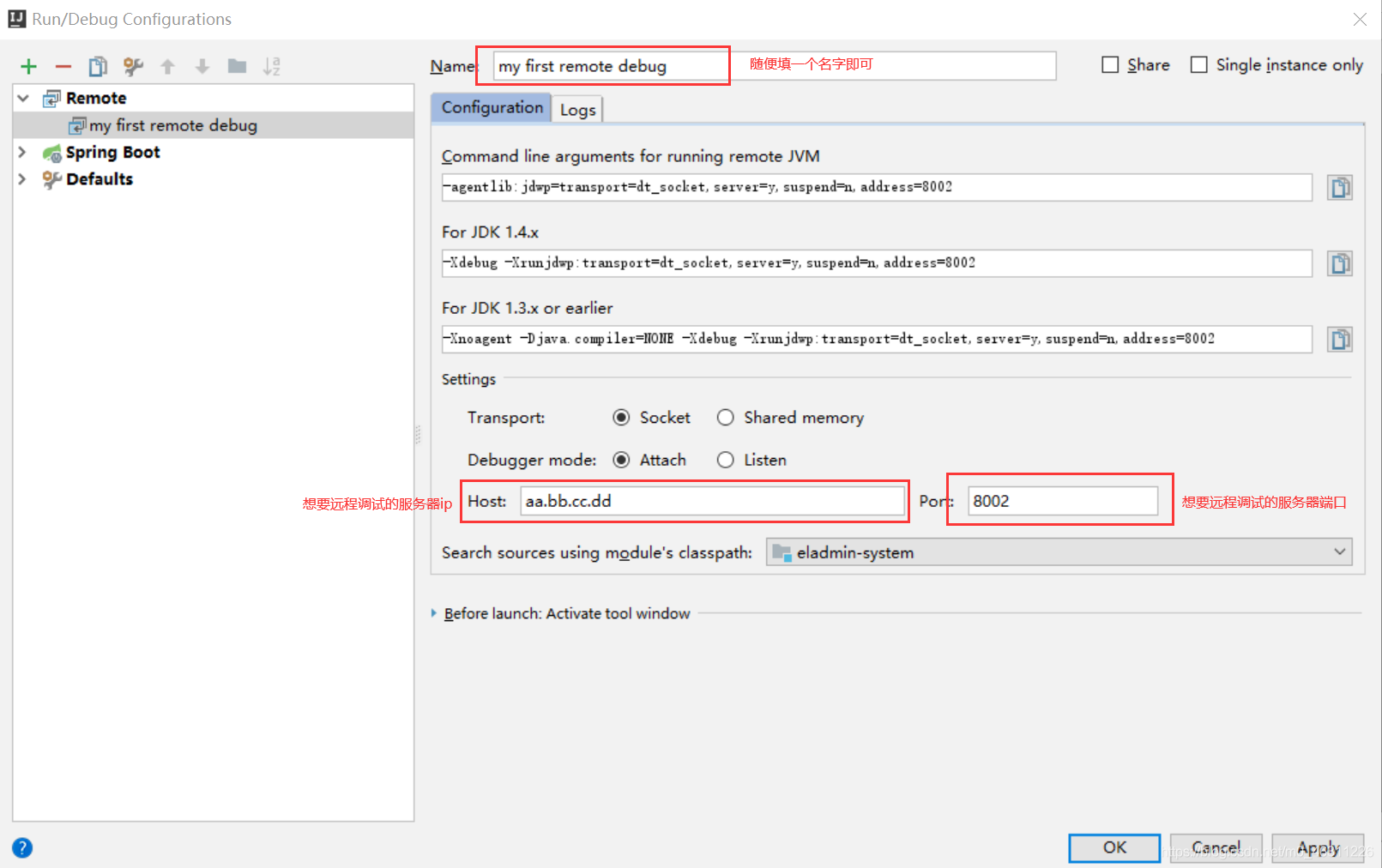Add a new run configuration
1382x868 pixels.
tap(28, 66)
